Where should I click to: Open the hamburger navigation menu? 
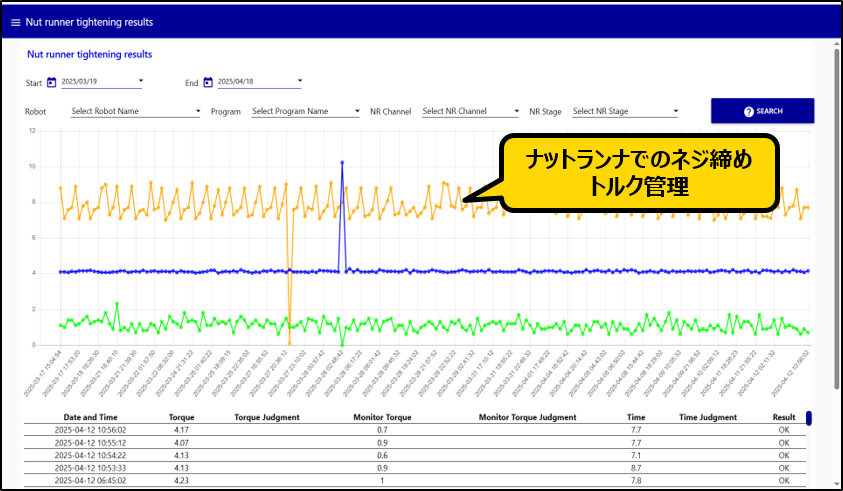coord(15,22)
